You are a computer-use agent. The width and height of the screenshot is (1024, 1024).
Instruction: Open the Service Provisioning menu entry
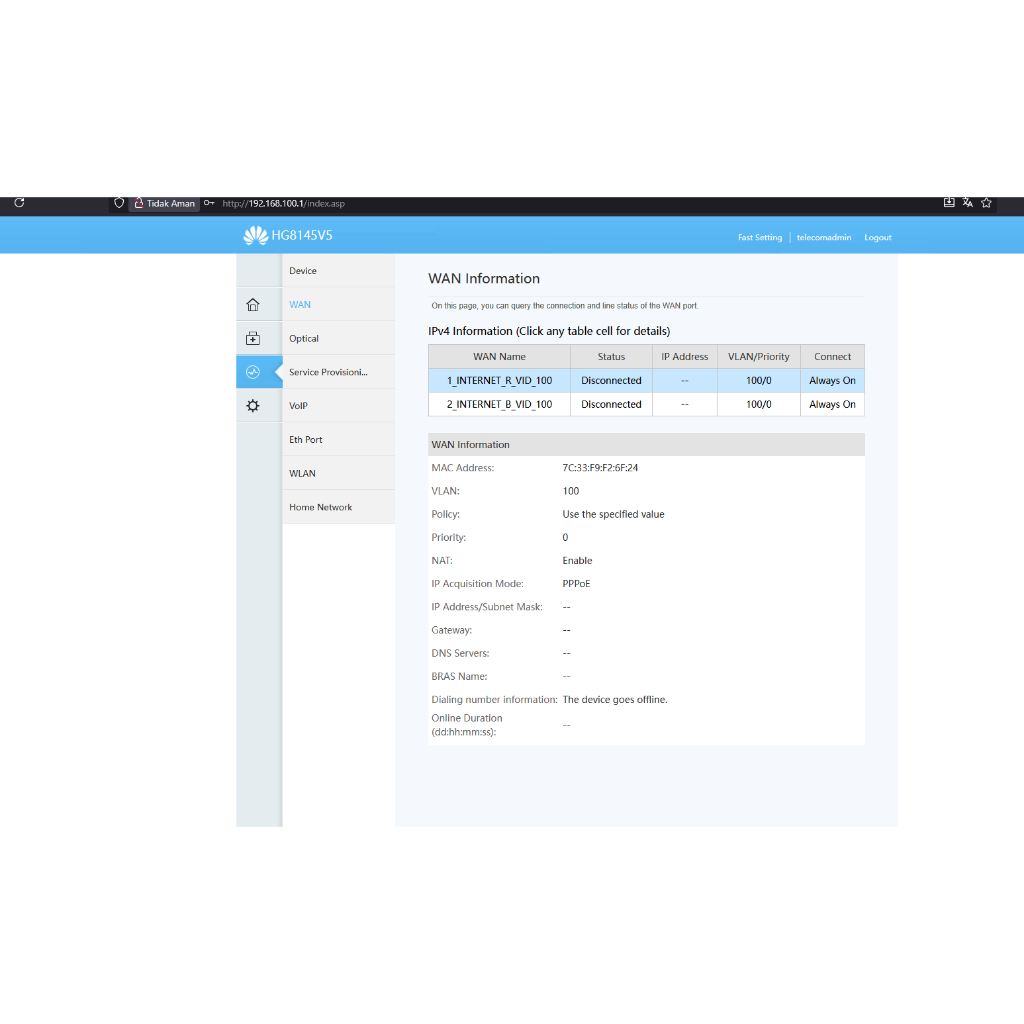pos(328,372)
